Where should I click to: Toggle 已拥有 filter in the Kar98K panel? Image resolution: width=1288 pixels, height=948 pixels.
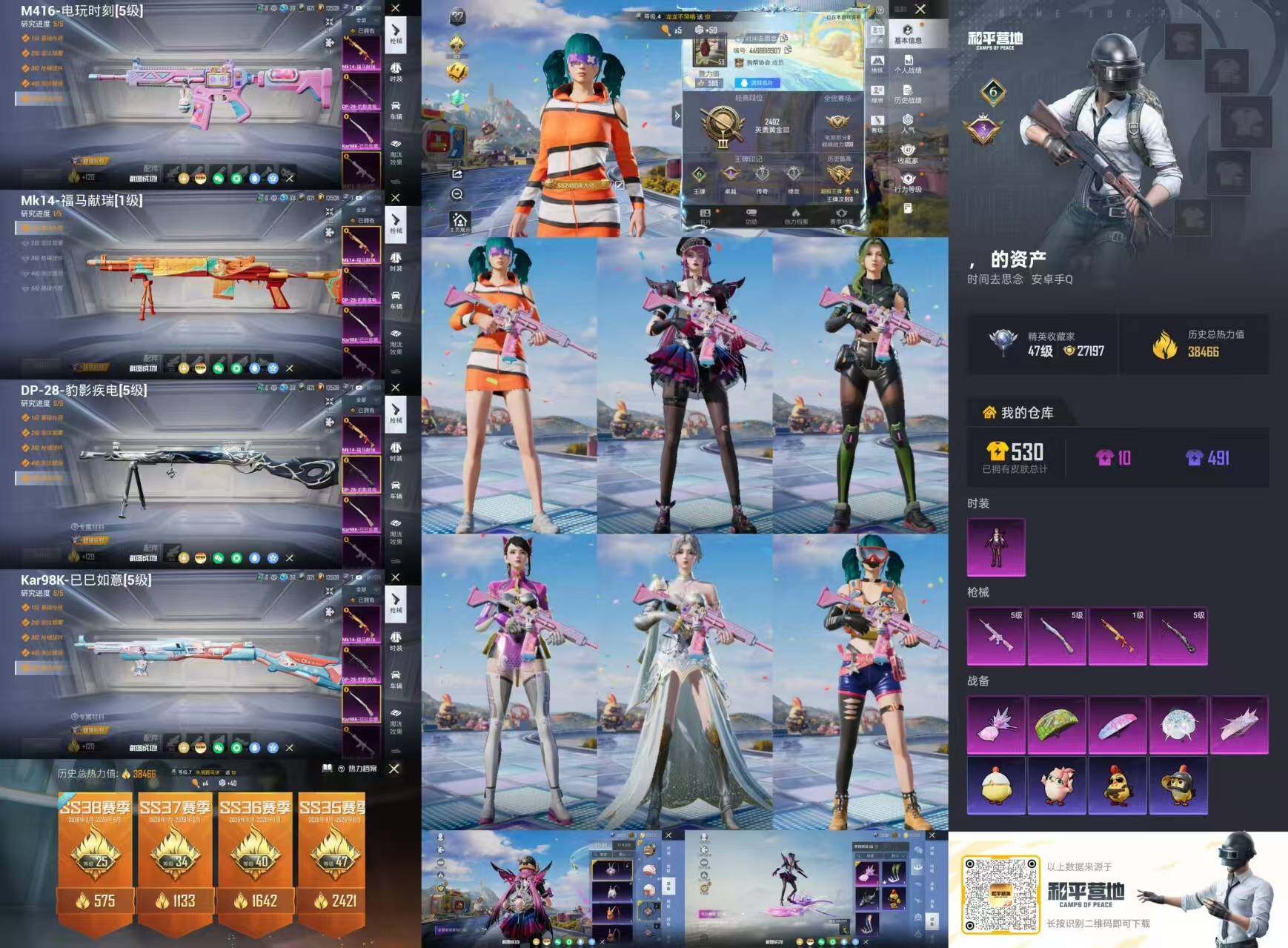362,600
